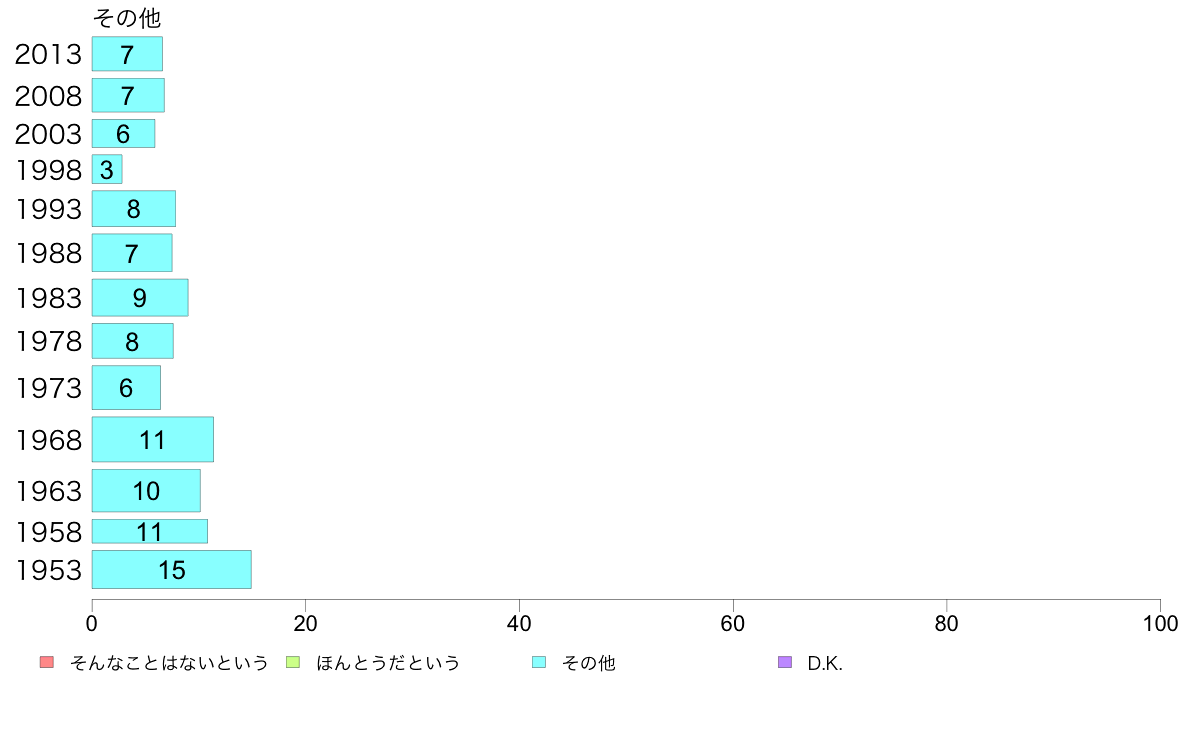Click the 2003 year axis label

coord(48,134)
